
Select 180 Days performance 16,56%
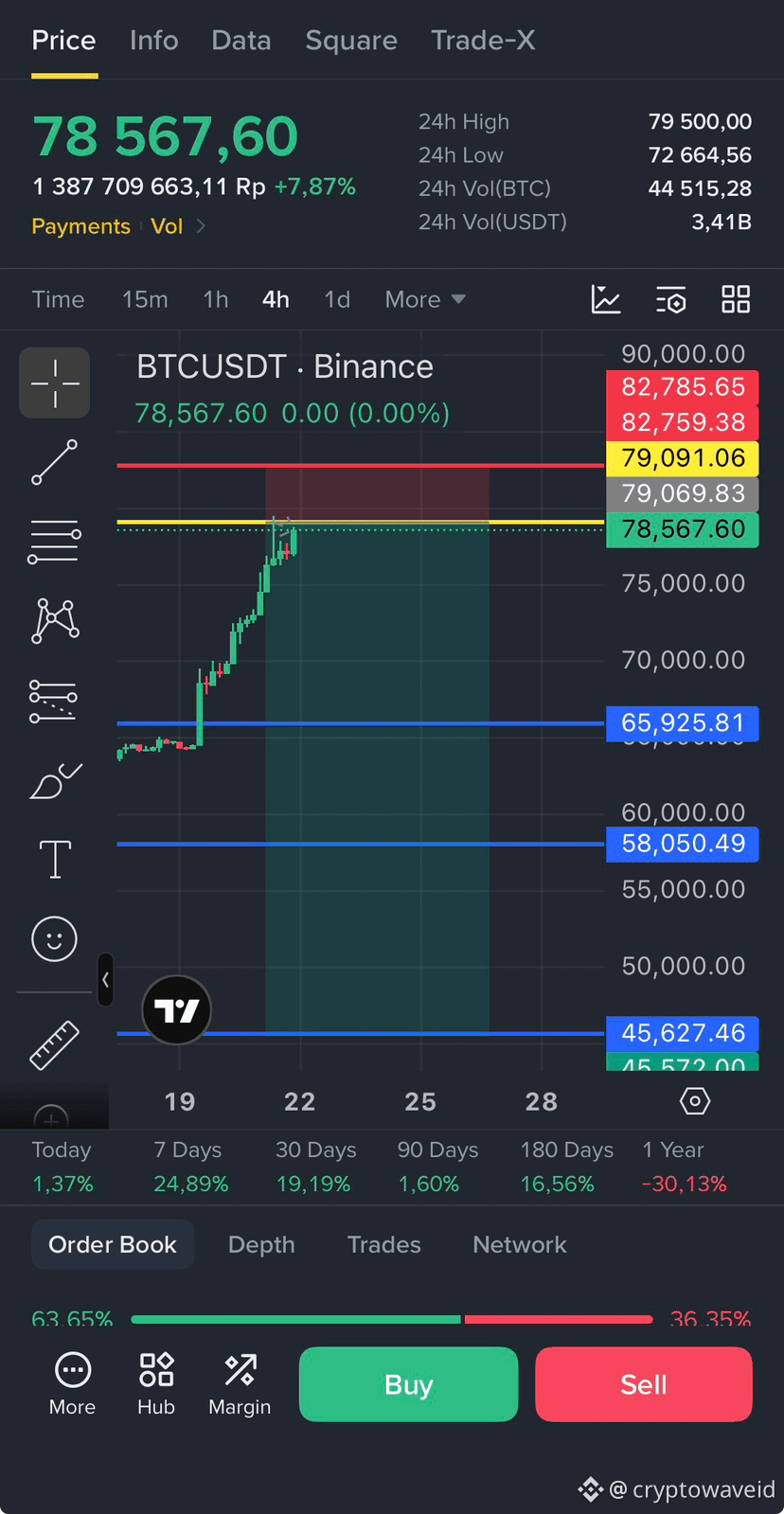point(566,1167)
